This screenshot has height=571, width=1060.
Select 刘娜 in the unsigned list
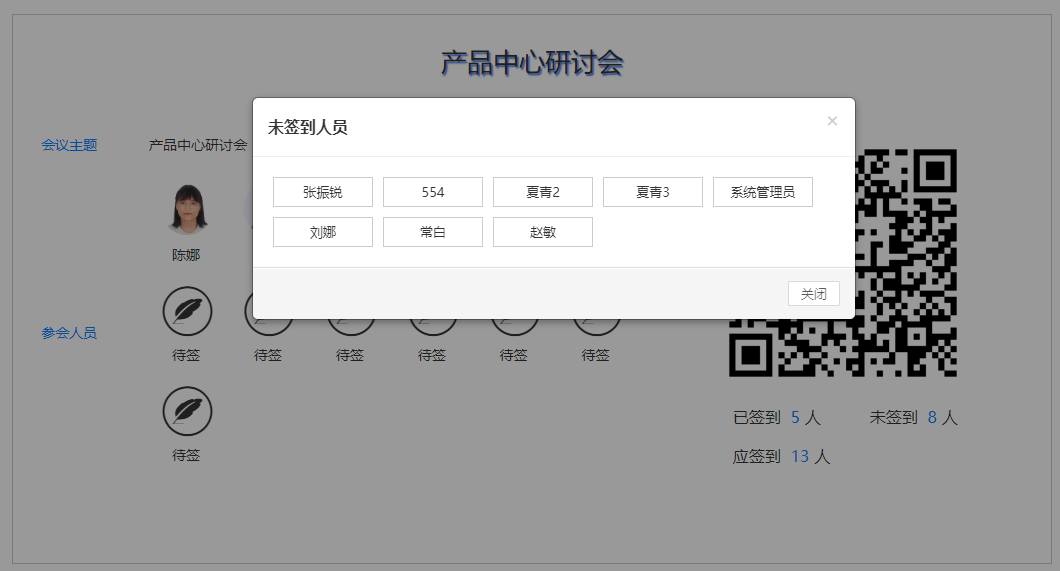point(323,232)
